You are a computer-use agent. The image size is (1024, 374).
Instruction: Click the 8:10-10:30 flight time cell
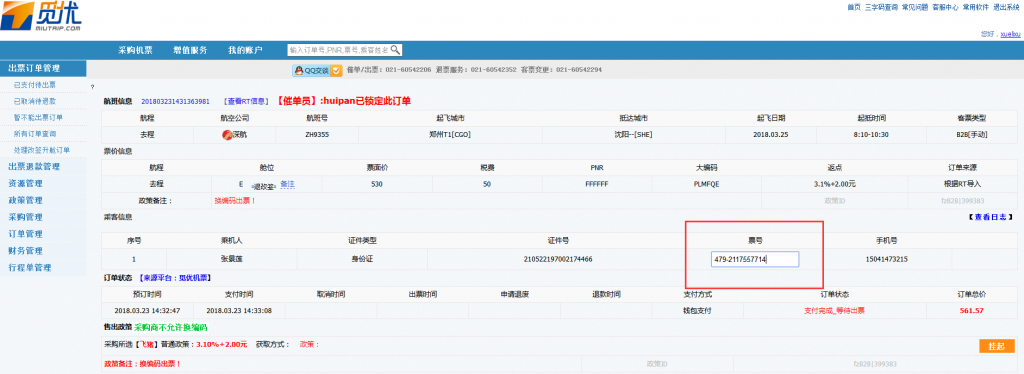tap(872, 135)
